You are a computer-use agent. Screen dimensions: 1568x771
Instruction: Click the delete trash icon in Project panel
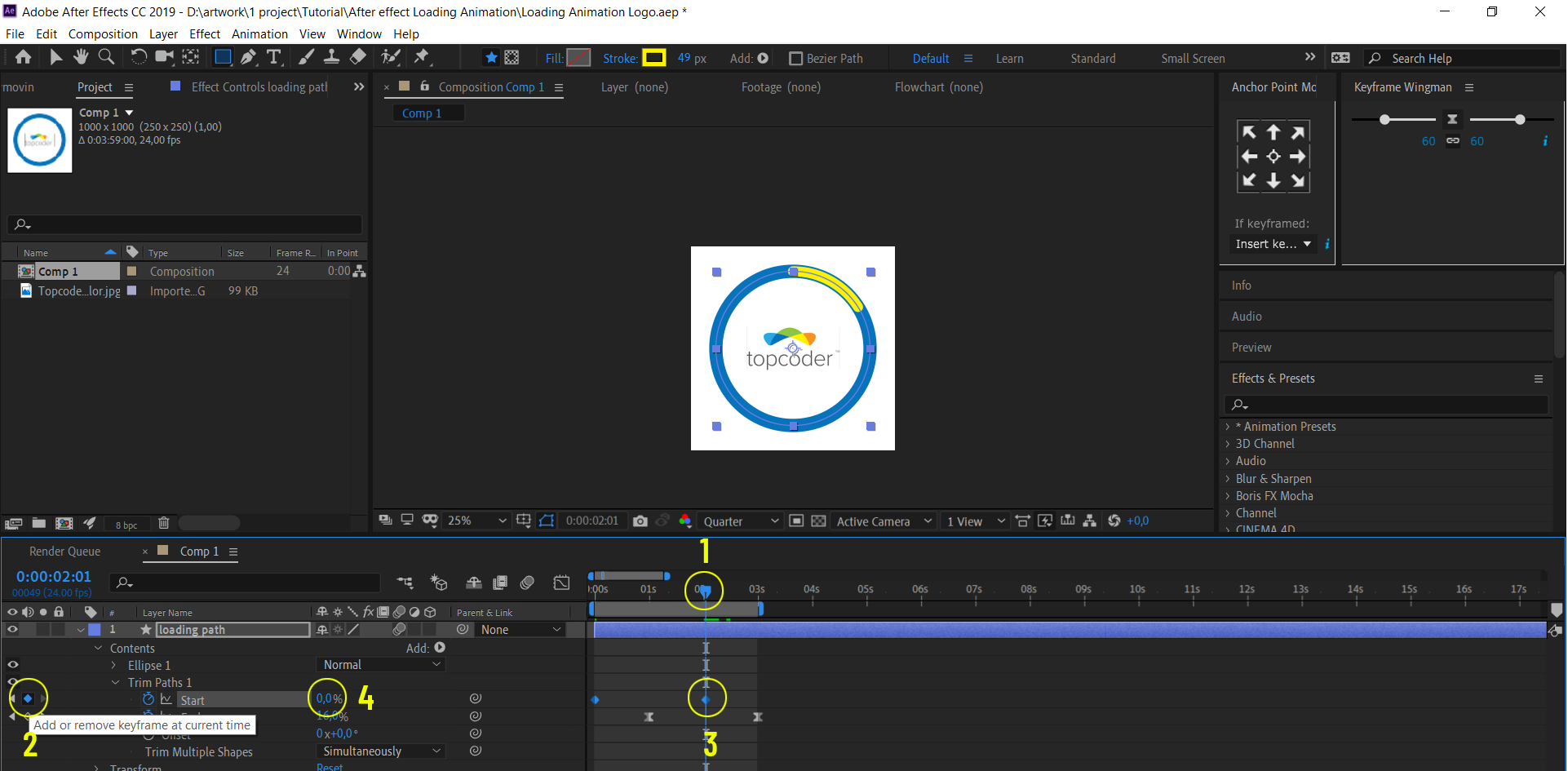(x=164, y=523)
